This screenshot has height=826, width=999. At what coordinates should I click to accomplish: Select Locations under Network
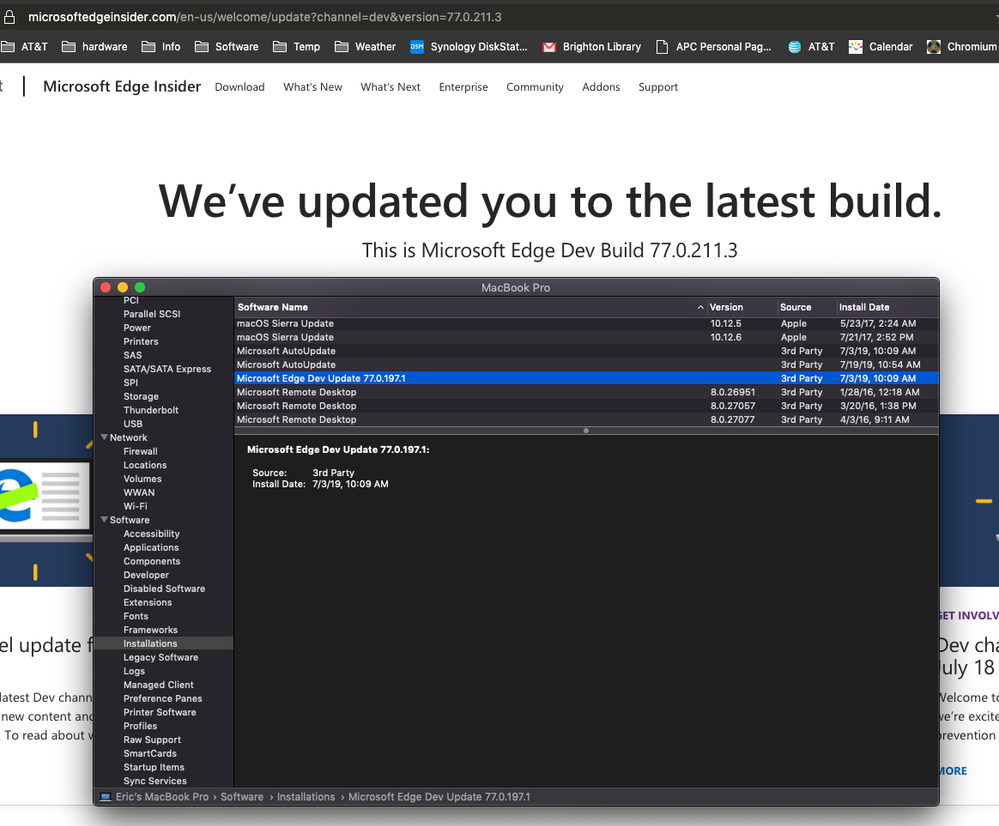[145, 465]
